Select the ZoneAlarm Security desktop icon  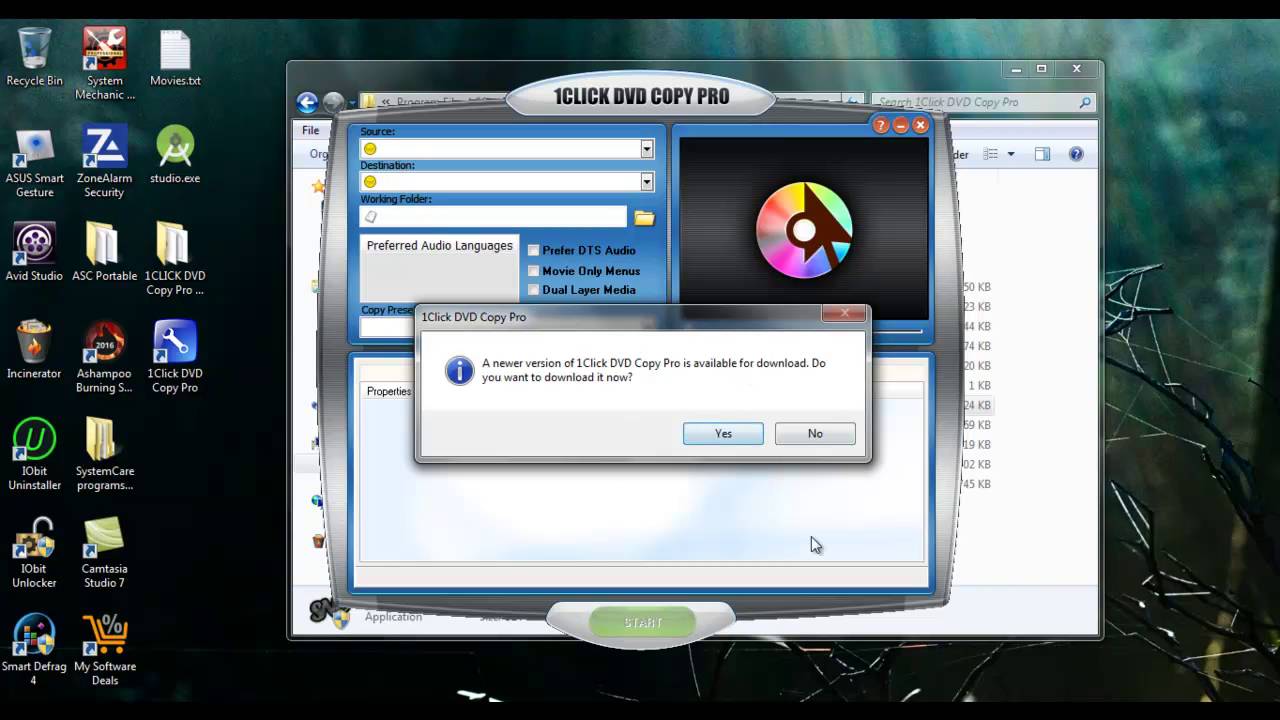tap(104, 162)
